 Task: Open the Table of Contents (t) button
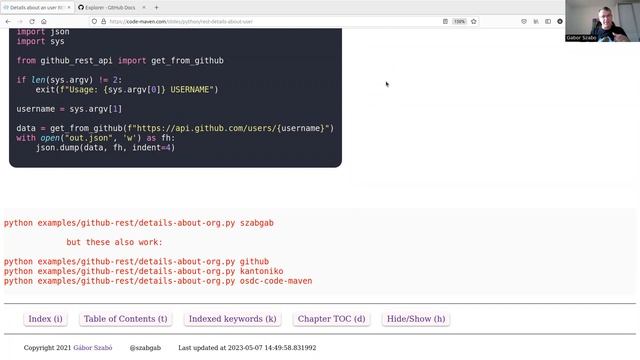[x=126, y=319]
